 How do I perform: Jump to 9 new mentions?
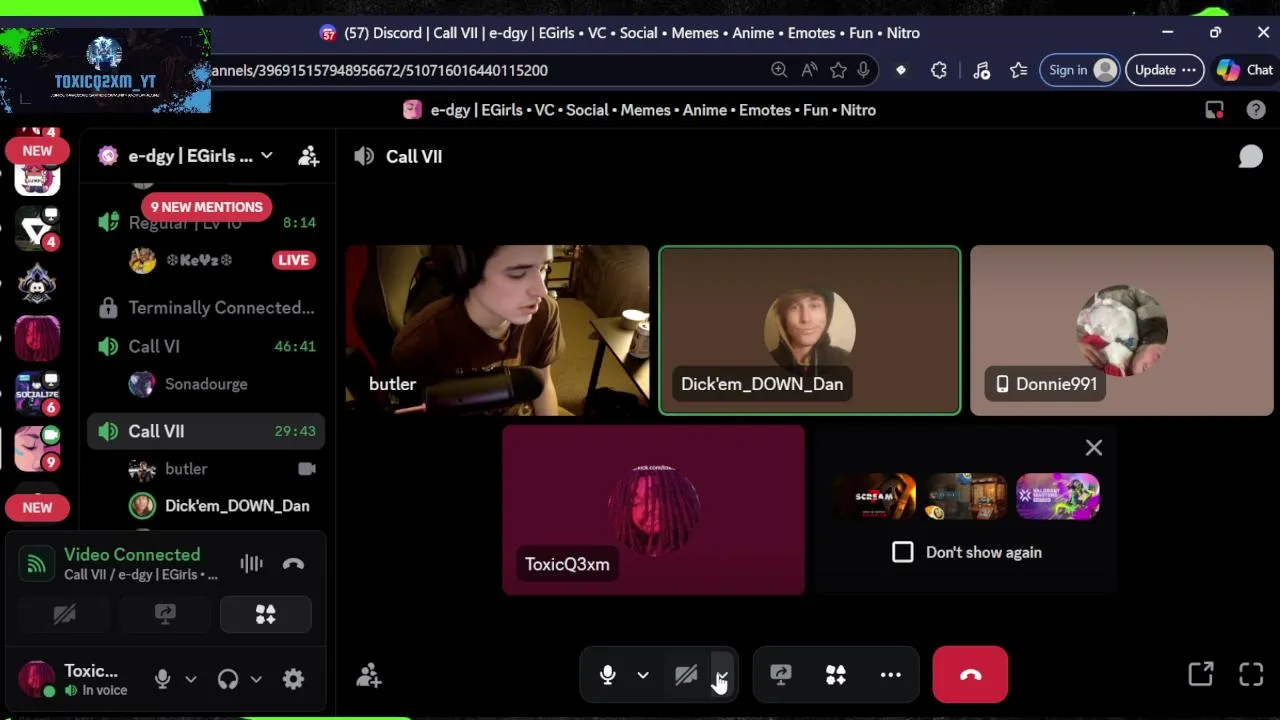[207, 207]
